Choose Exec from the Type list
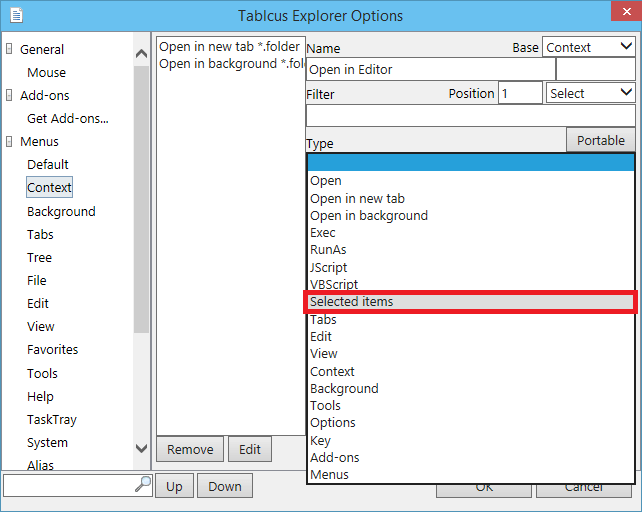Screen dimensions: 642x512 [471, 233]
